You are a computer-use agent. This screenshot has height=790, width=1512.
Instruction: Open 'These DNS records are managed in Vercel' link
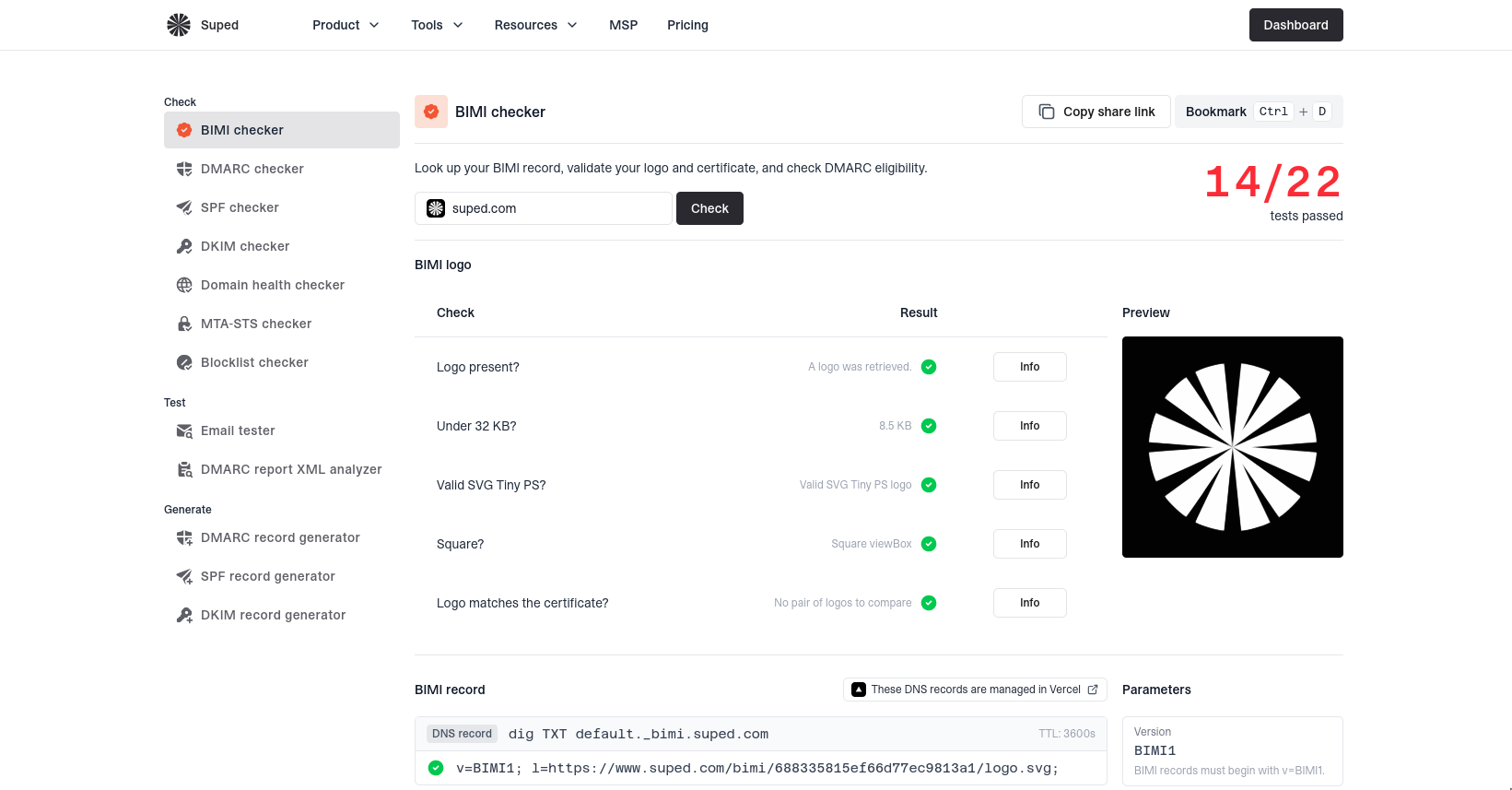point(975,690)
